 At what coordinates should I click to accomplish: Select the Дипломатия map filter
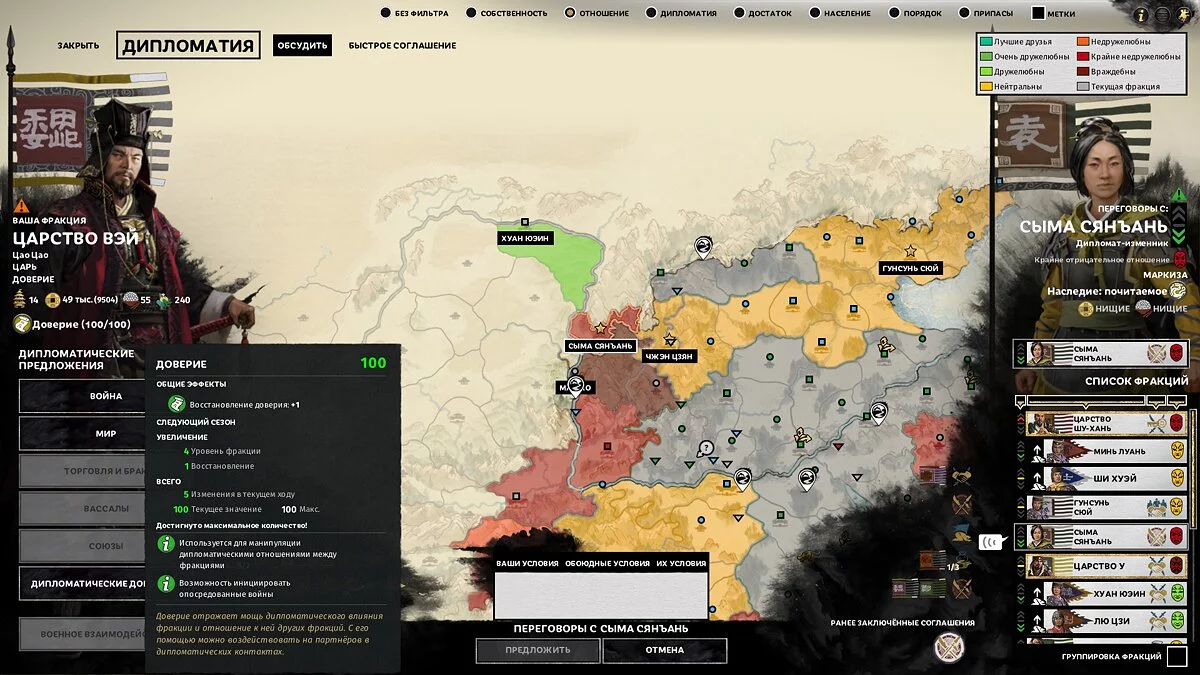681,13
